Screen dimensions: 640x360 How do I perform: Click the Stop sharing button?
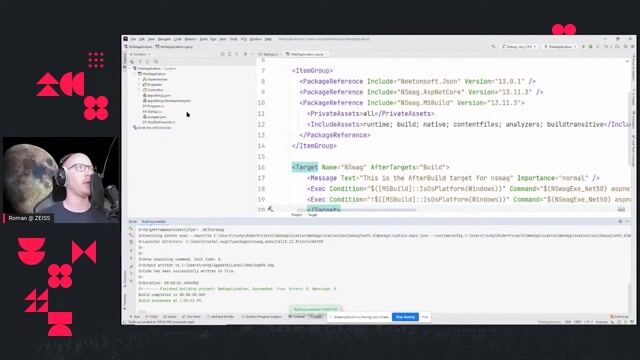(405, 317)
